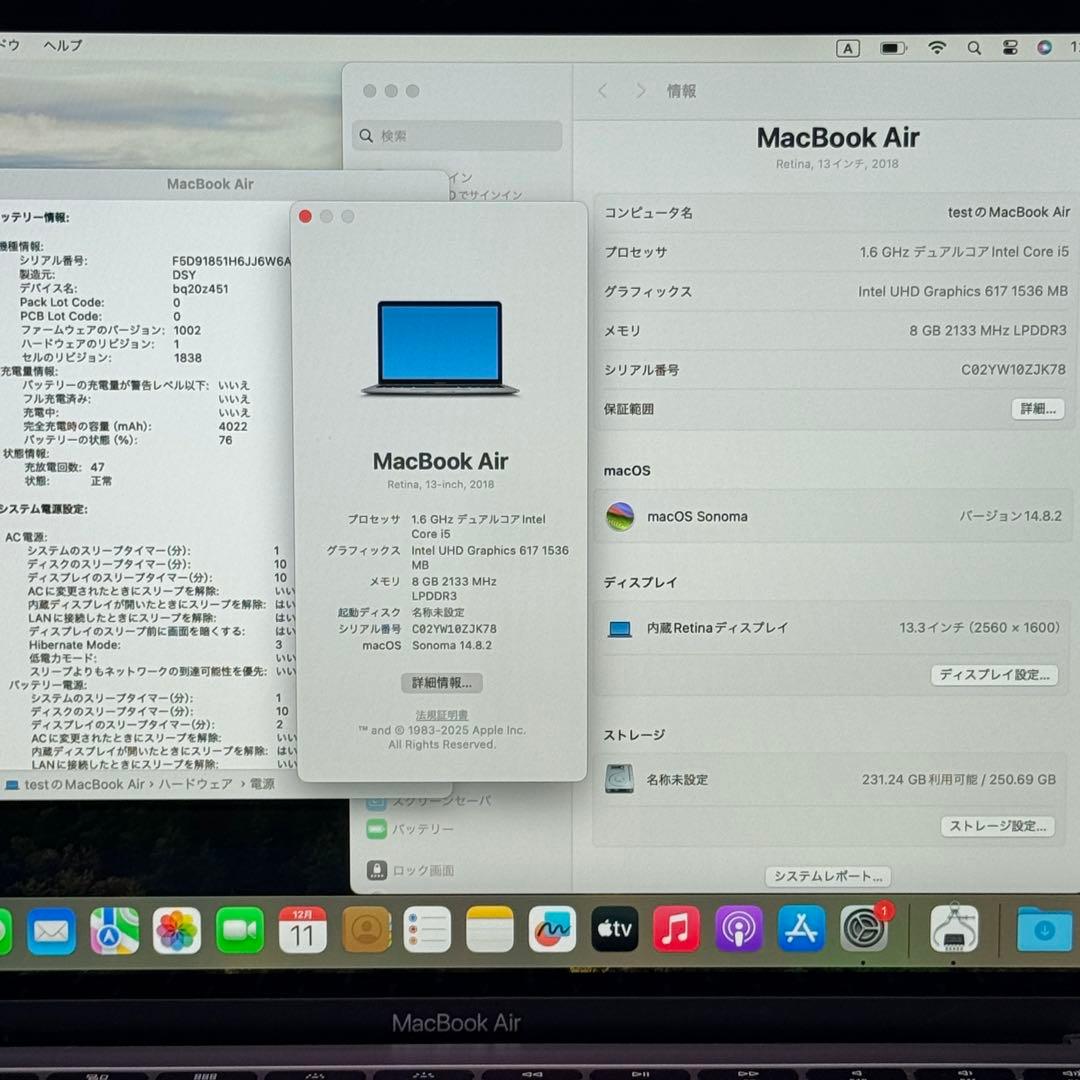Open FaceTime from the Dock

[238, 929]
